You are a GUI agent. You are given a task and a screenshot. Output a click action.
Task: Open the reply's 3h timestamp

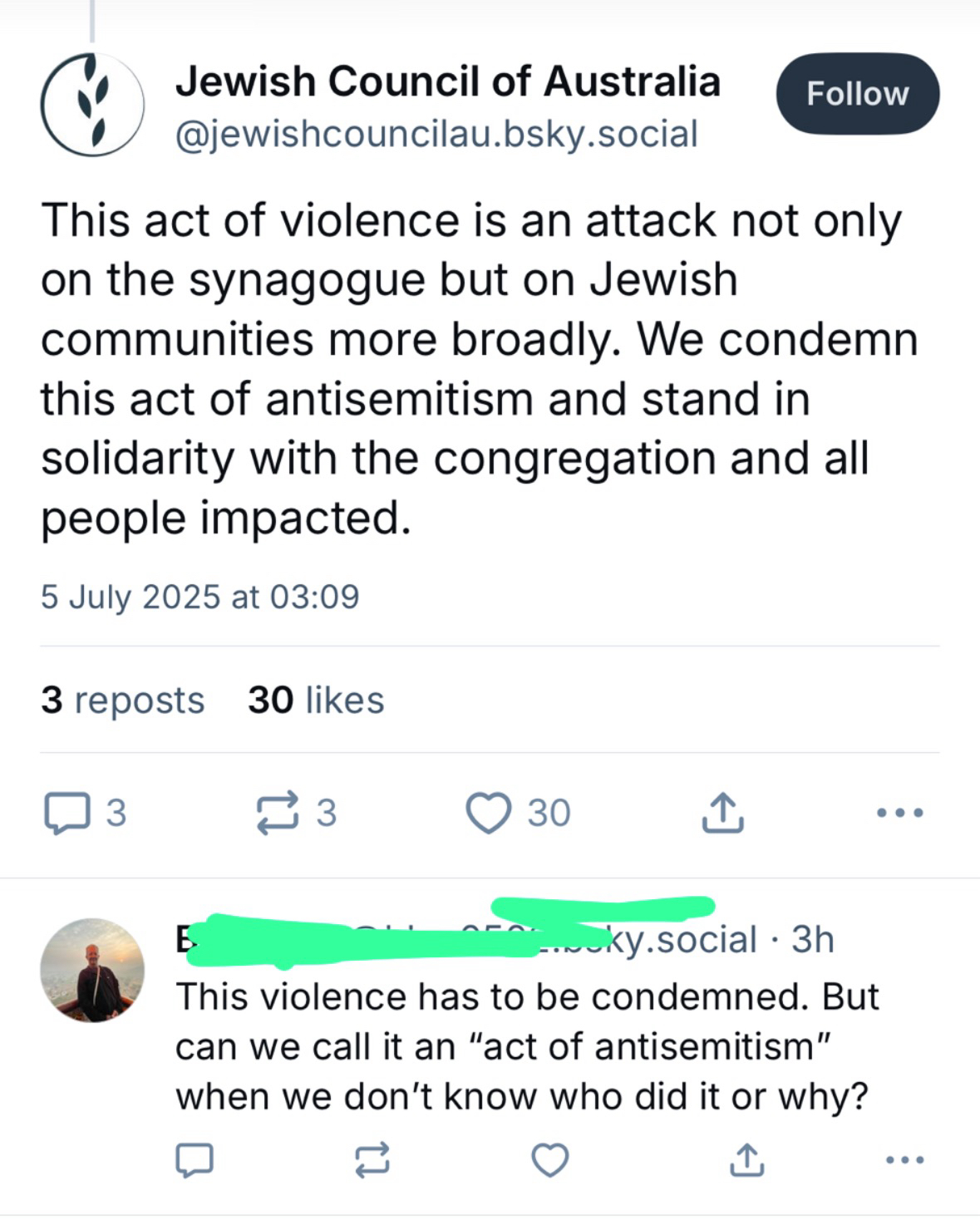point(812,939)
